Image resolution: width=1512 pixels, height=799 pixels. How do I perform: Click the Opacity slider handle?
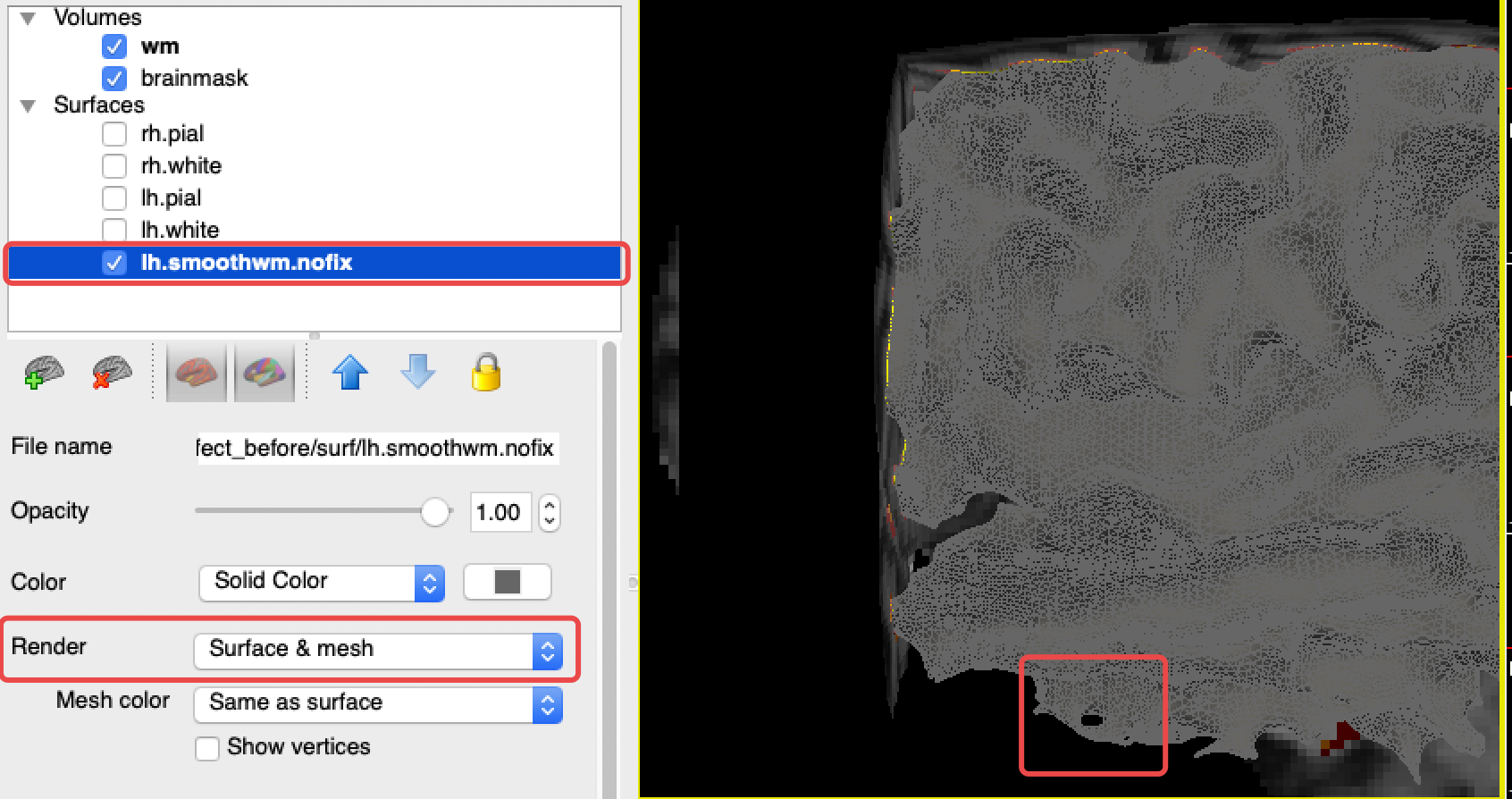pyautogui.click(x=435, y=512)
